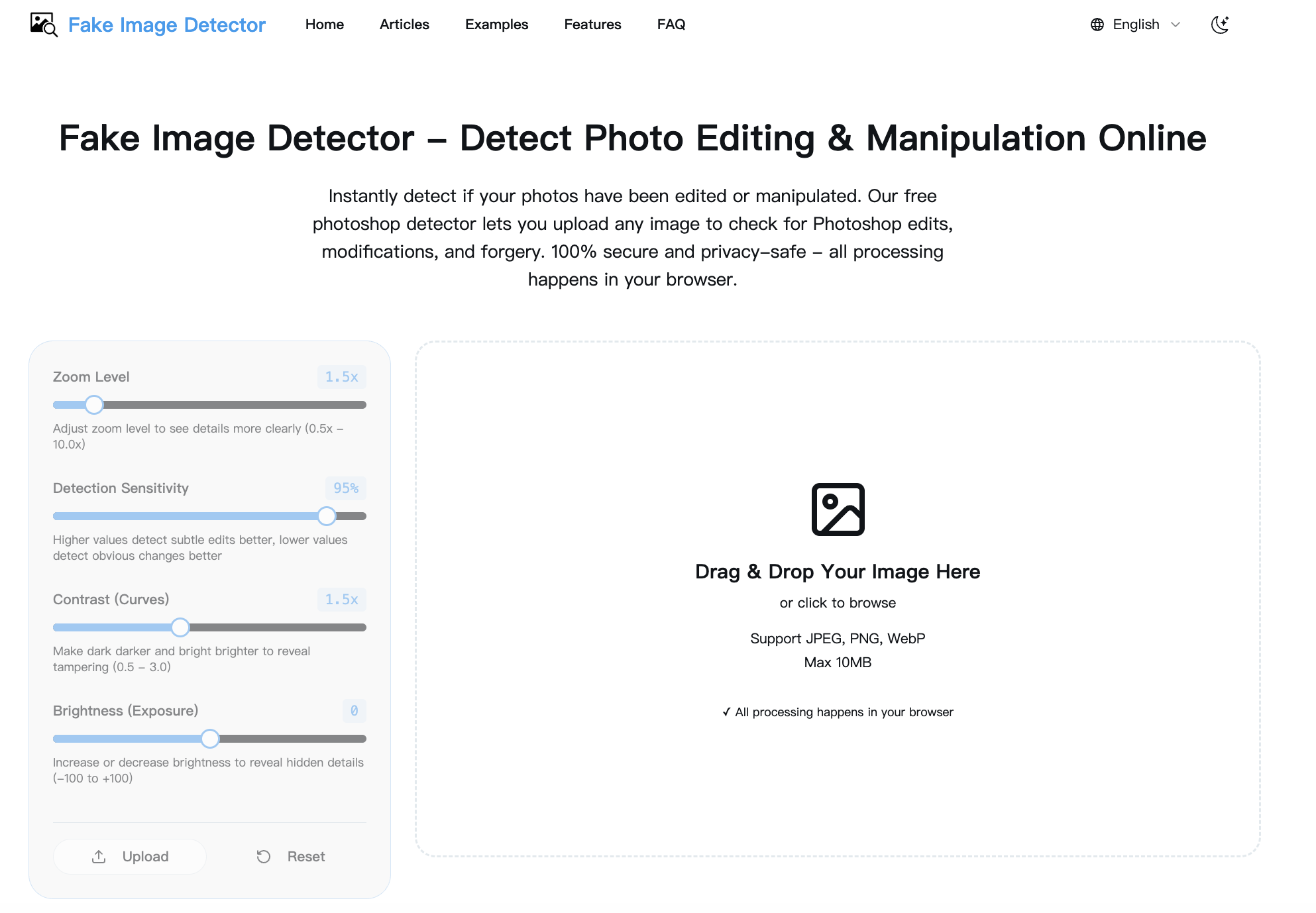The height and width of the screenshot is (913, 1316).
Task: Switch to the Examples section
Action: coord(496,24)
